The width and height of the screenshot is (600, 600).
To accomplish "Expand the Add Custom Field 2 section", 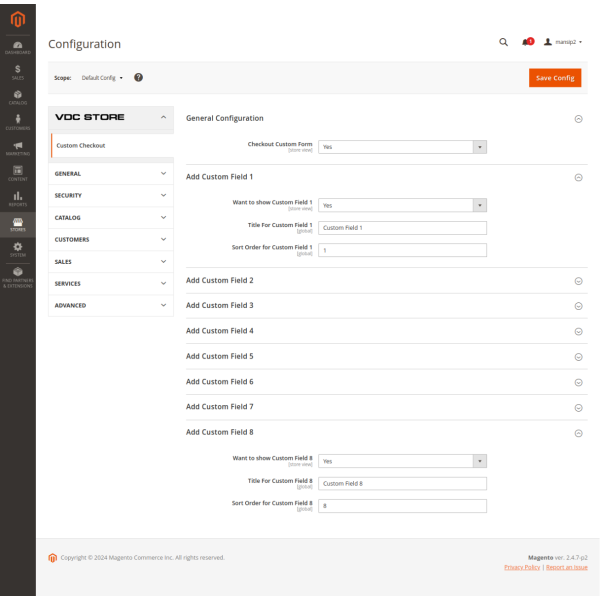I will pyautogui.click(x=381, y=280).
